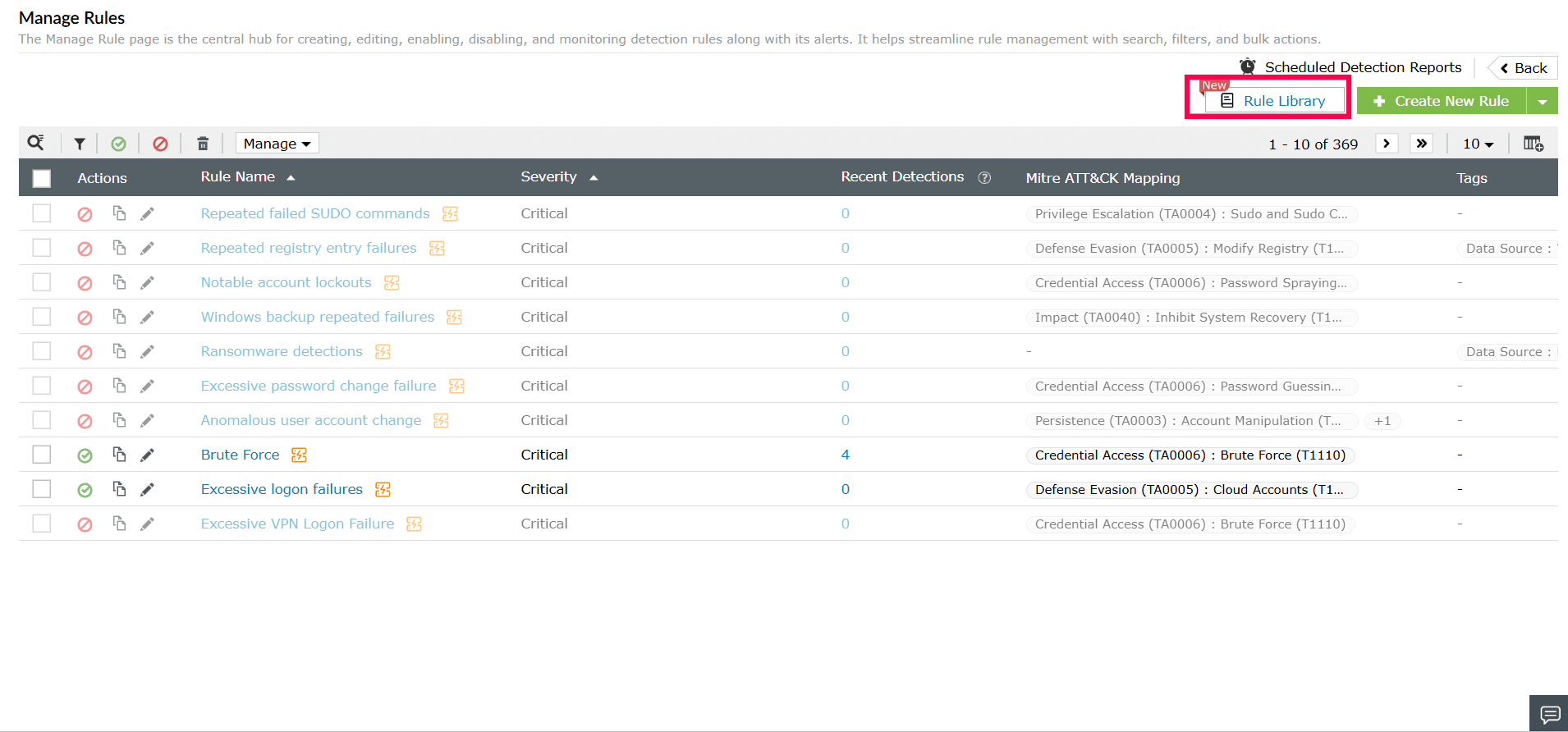
Task: Copy the Windows backup repeated failures rule
Action: click(x=119, y=316)
